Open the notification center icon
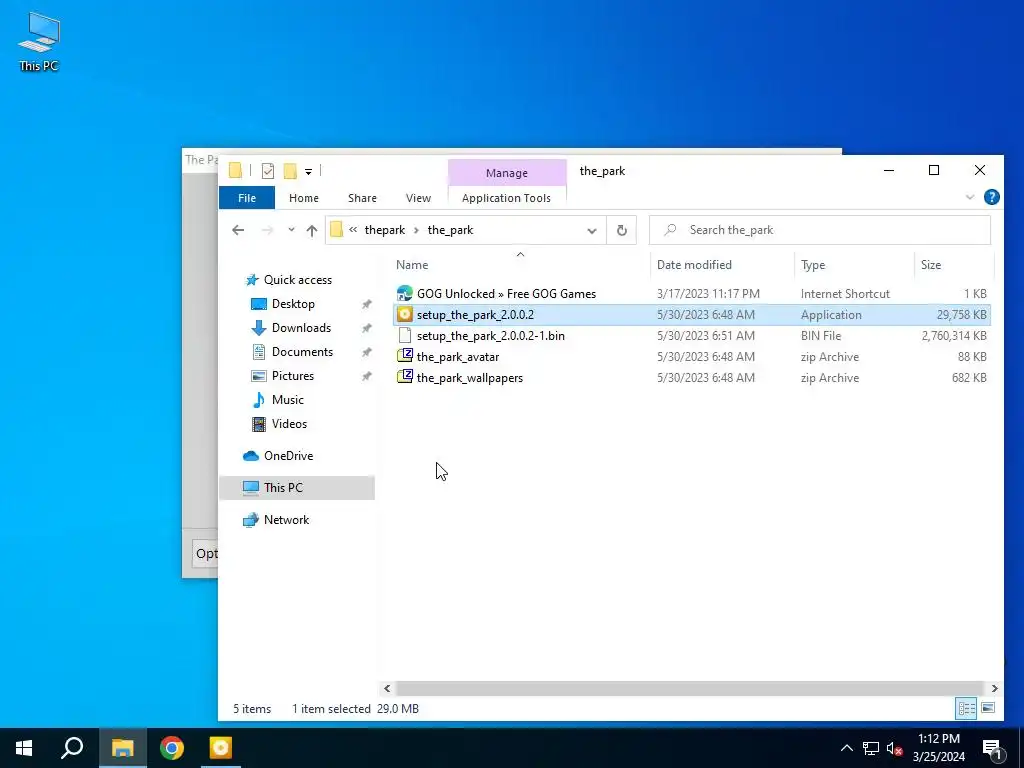This screenshot has width=1024, height=768. point(993,748)
